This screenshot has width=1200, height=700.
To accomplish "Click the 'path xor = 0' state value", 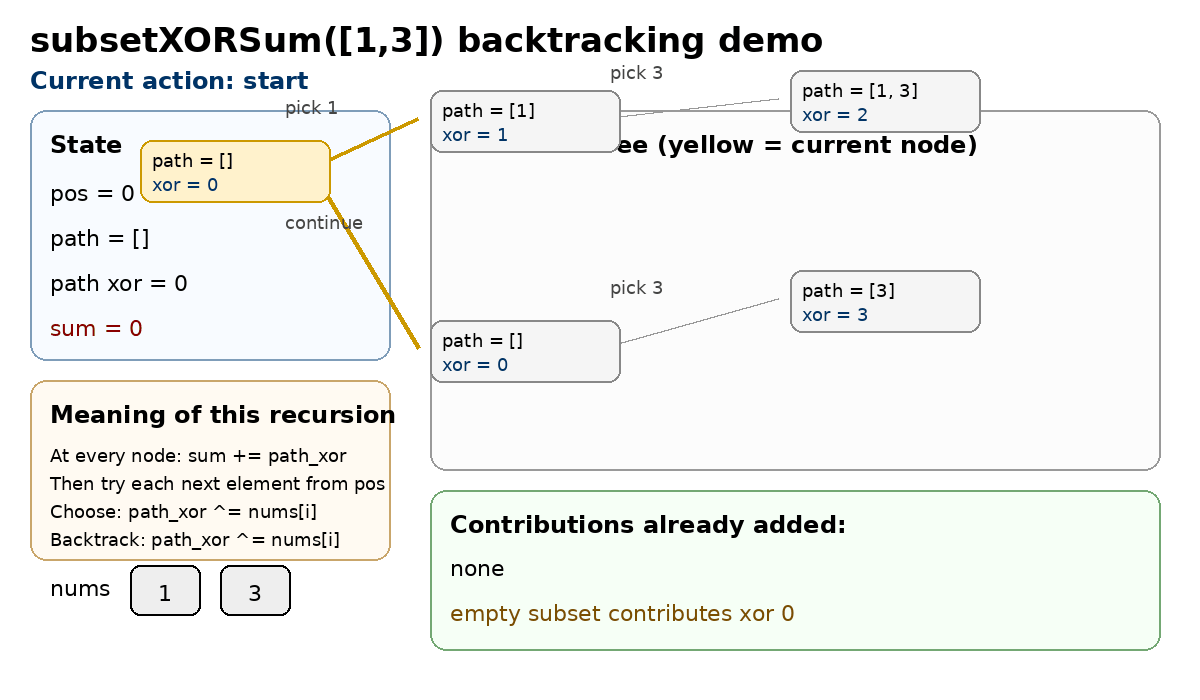I will (119, 284).
